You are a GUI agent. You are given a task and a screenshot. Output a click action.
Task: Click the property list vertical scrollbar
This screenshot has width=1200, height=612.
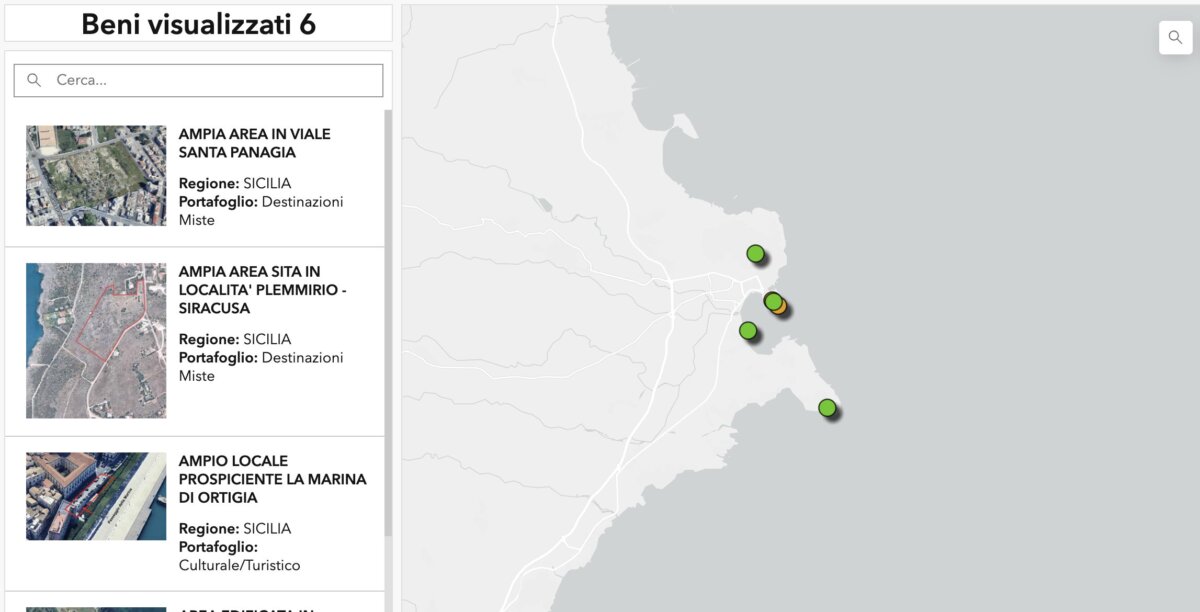(388, 325)
